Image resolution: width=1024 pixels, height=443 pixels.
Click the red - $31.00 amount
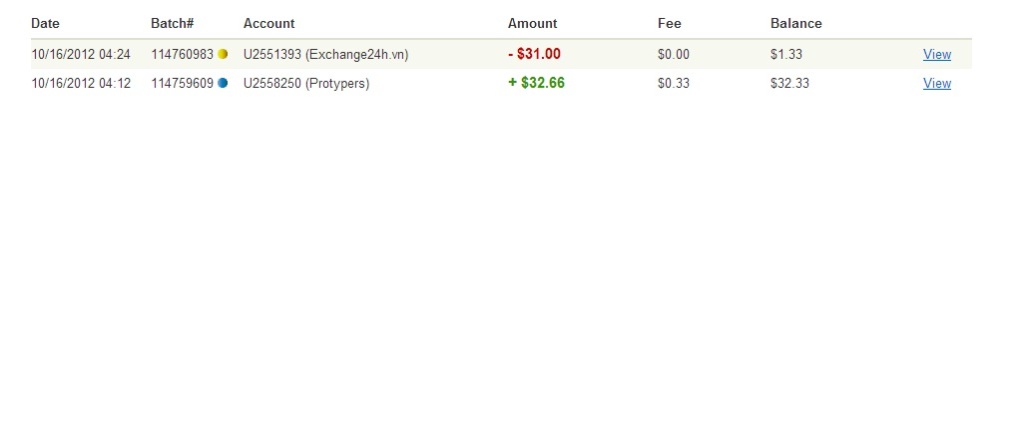pos(534,54)
